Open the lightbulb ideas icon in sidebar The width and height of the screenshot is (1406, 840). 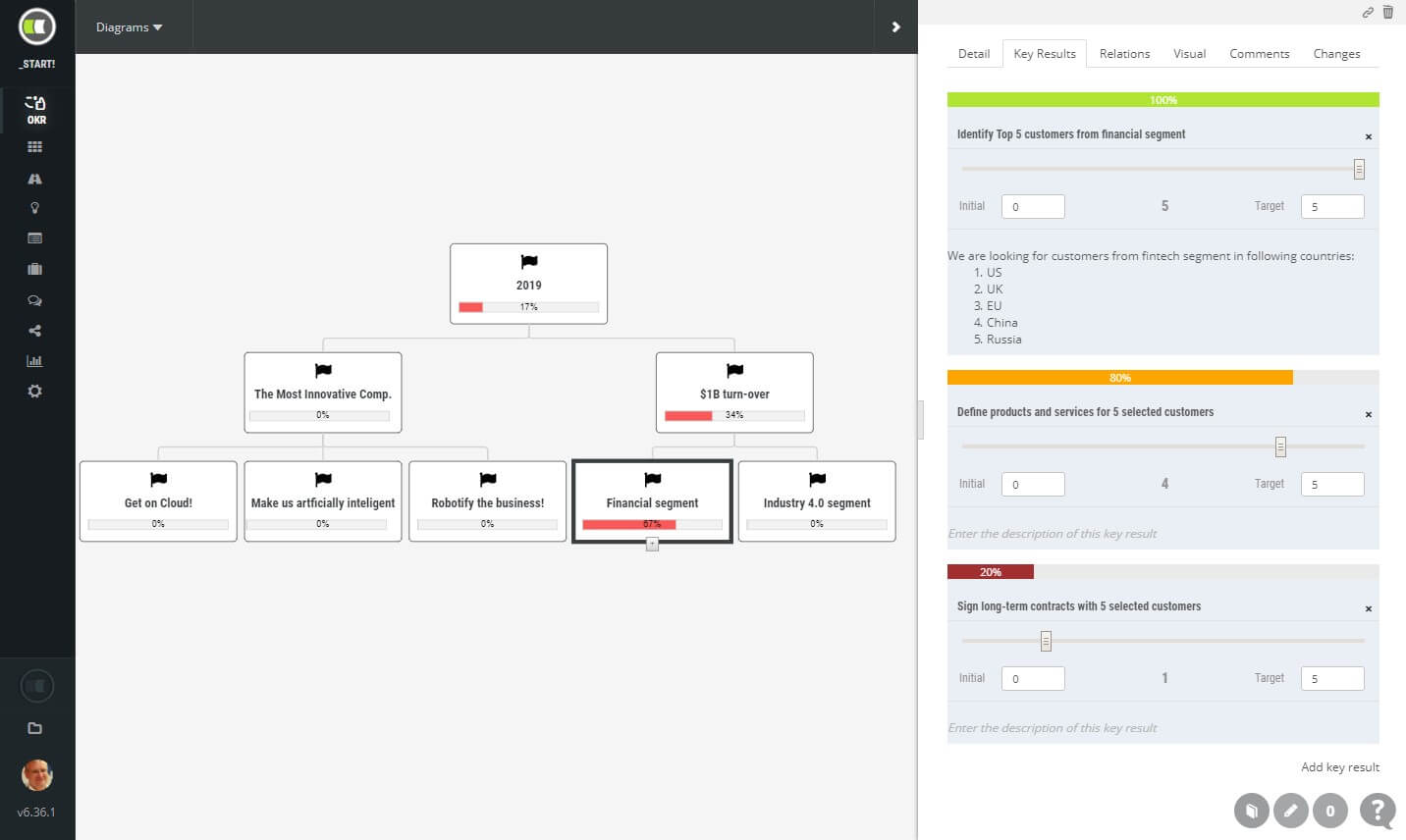(x=35, y=208)
